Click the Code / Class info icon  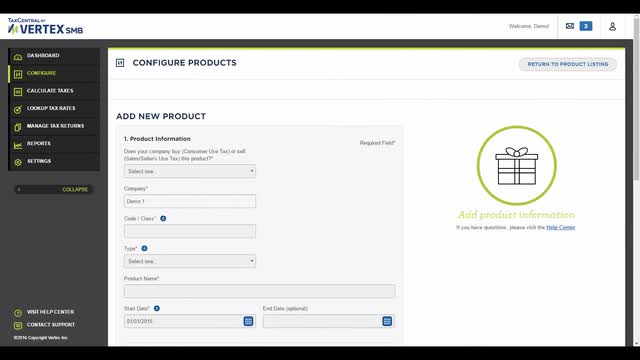163,218
